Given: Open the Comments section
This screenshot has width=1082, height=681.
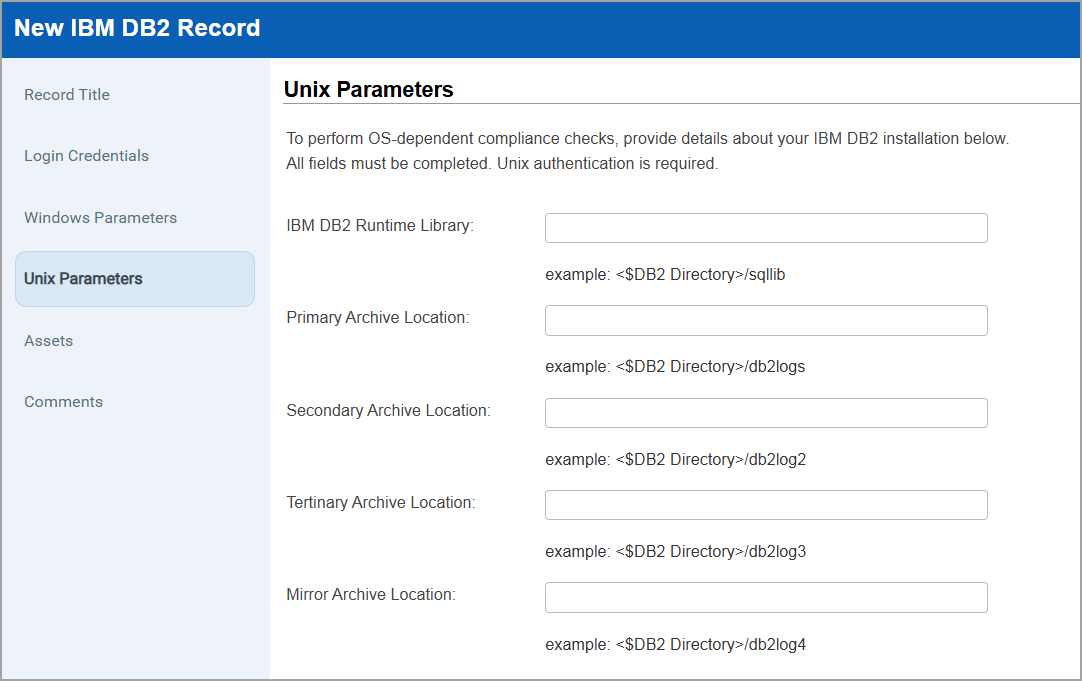Looking at the screenshot, I should pos(63,402).
